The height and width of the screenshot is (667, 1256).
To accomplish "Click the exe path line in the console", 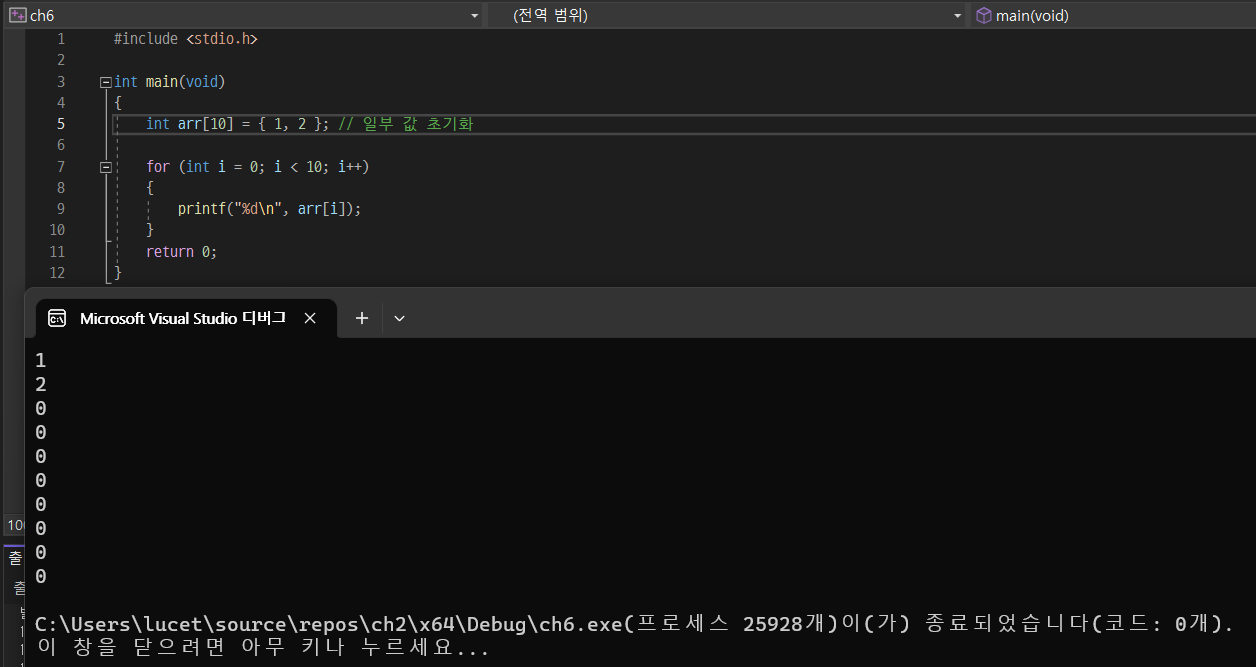I will click(634, 624).
